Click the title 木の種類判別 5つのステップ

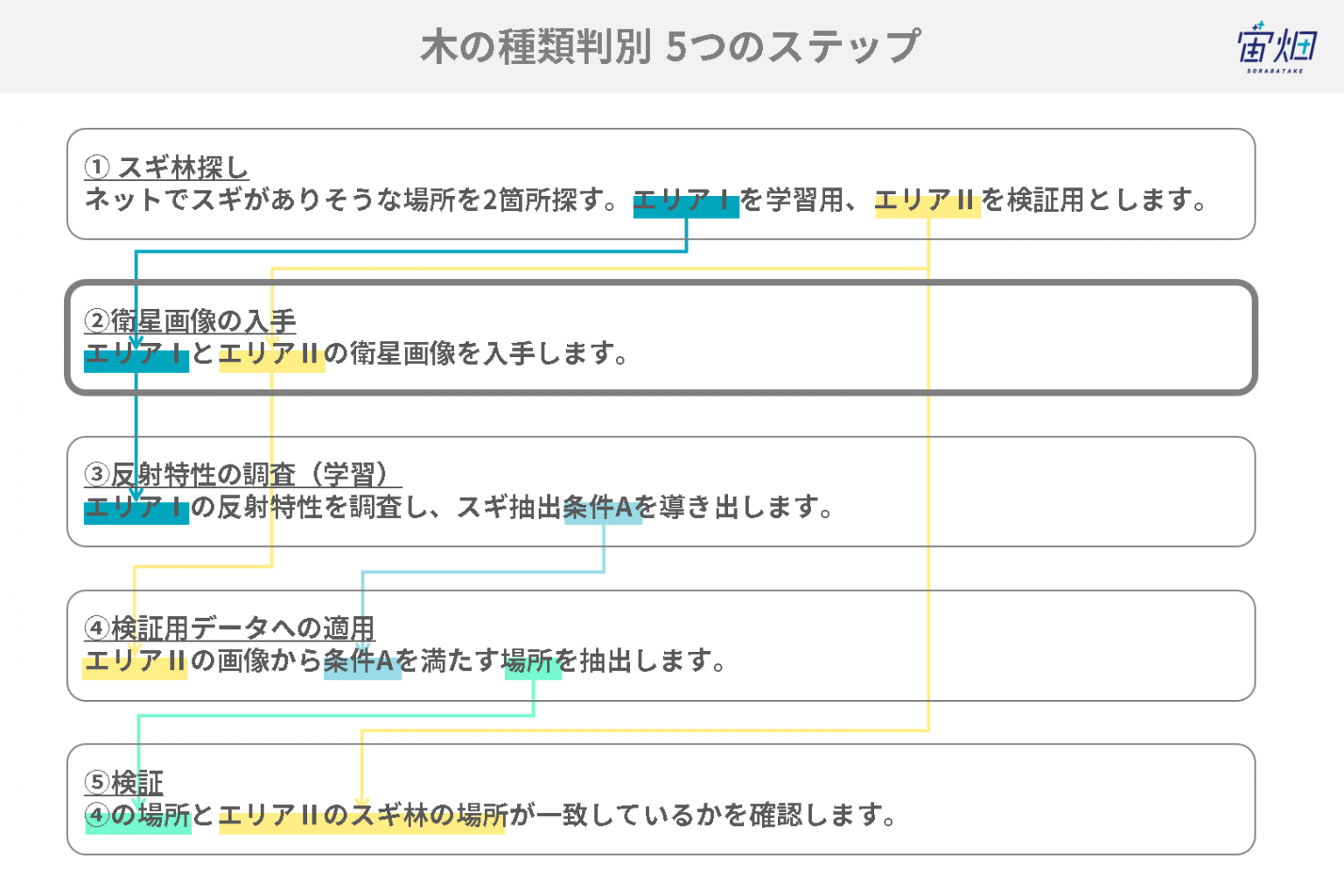pyautogui.click(x=670, y=46)
